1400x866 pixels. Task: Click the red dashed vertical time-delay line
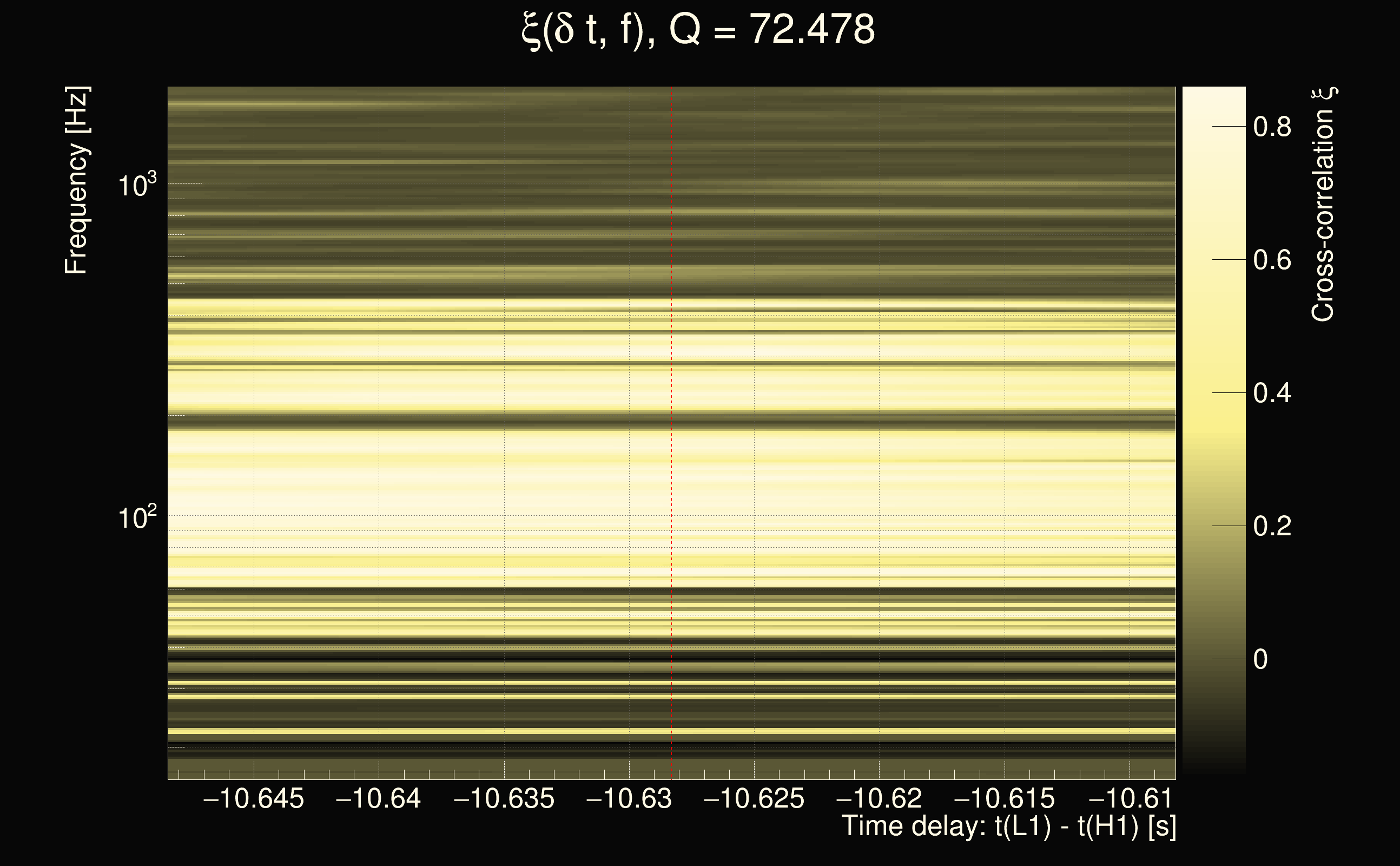671,430
